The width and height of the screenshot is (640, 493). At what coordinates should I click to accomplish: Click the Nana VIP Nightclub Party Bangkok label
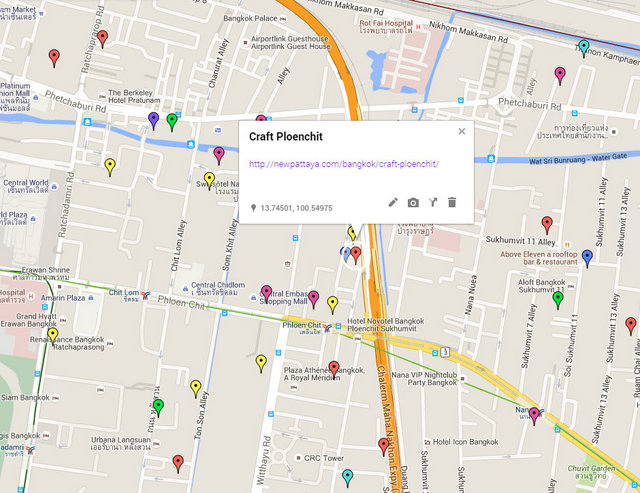(424, 378)
